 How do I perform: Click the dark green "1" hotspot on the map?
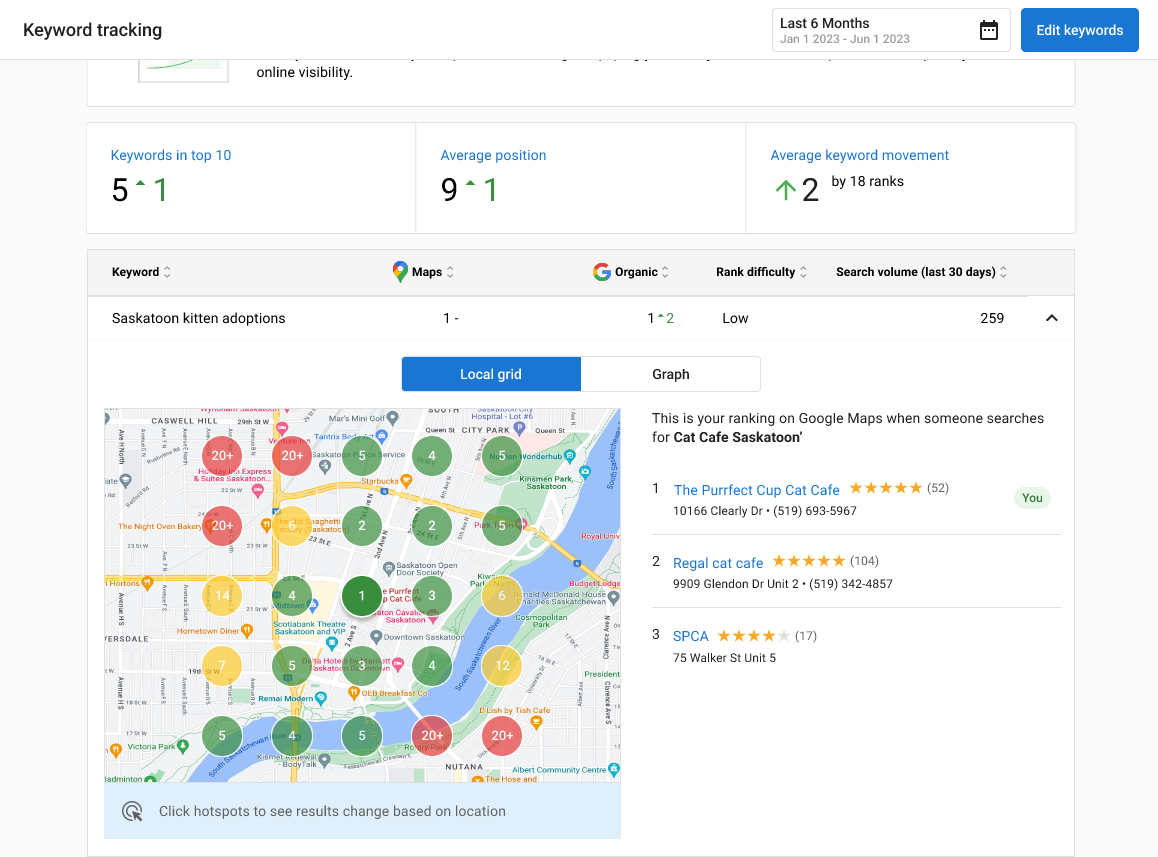361,595
